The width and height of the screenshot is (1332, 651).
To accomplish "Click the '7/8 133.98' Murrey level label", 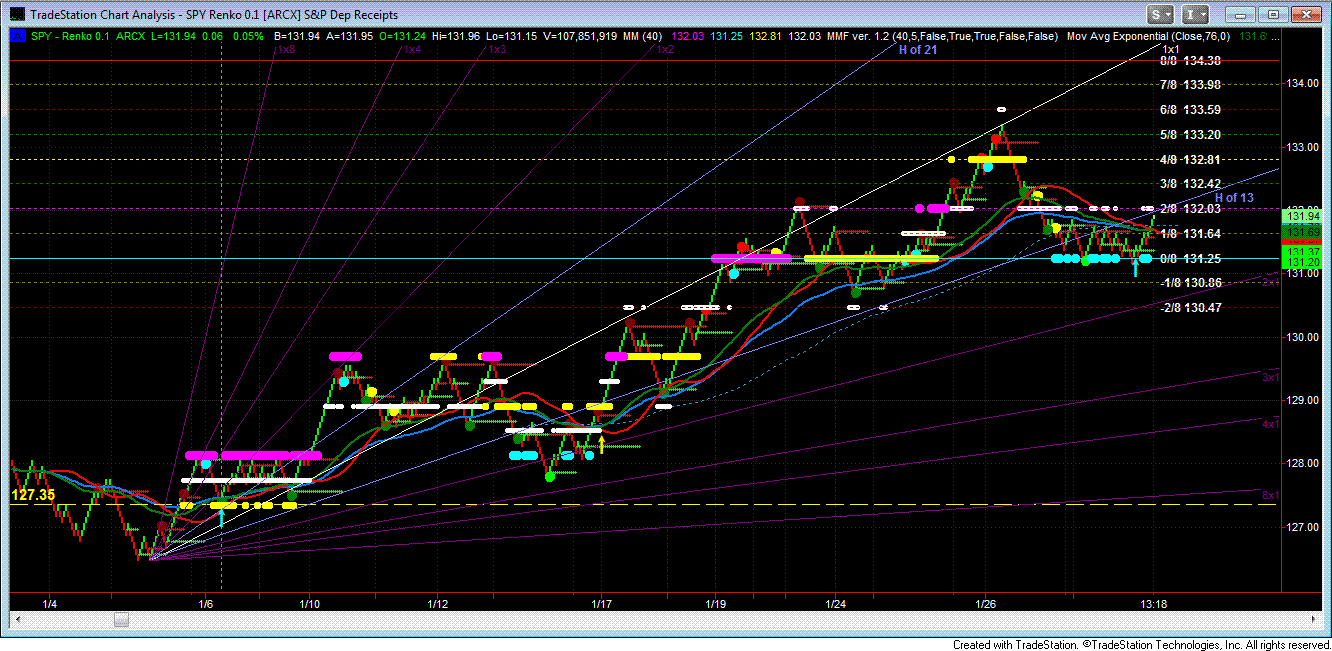I will point(1190,85).
